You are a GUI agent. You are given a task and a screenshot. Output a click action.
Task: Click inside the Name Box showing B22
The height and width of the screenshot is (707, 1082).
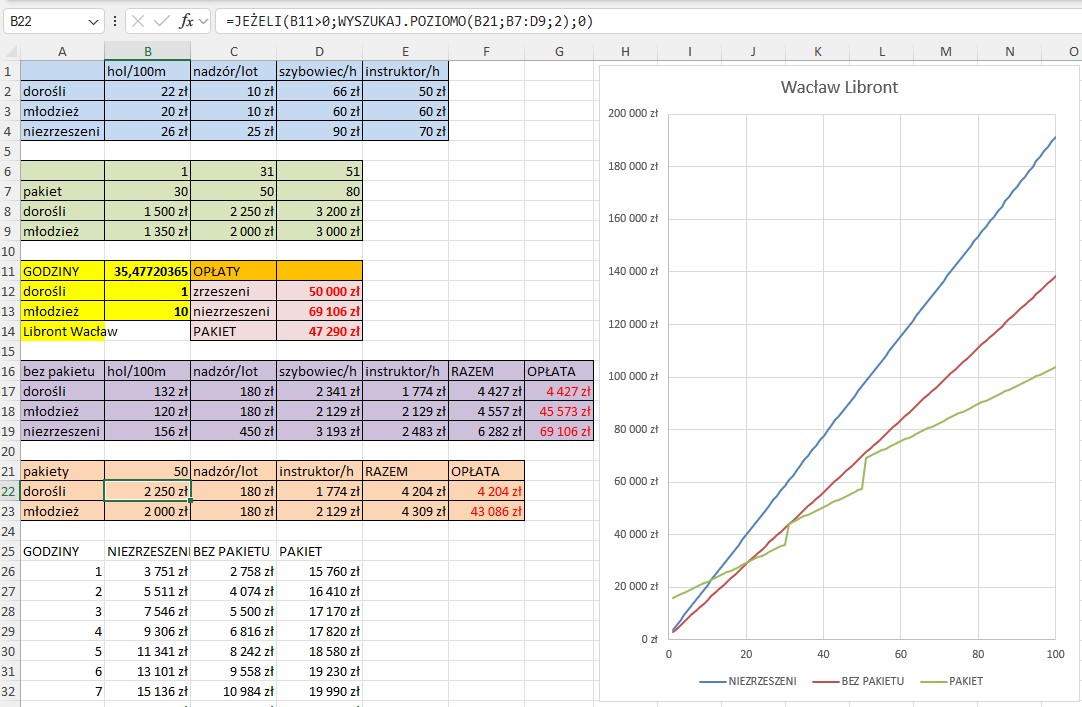(x=45, y=21)
